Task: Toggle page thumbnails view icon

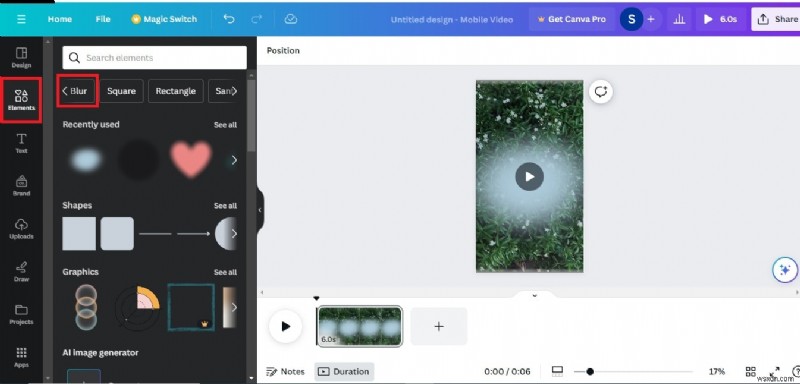Action: [557, 372]
